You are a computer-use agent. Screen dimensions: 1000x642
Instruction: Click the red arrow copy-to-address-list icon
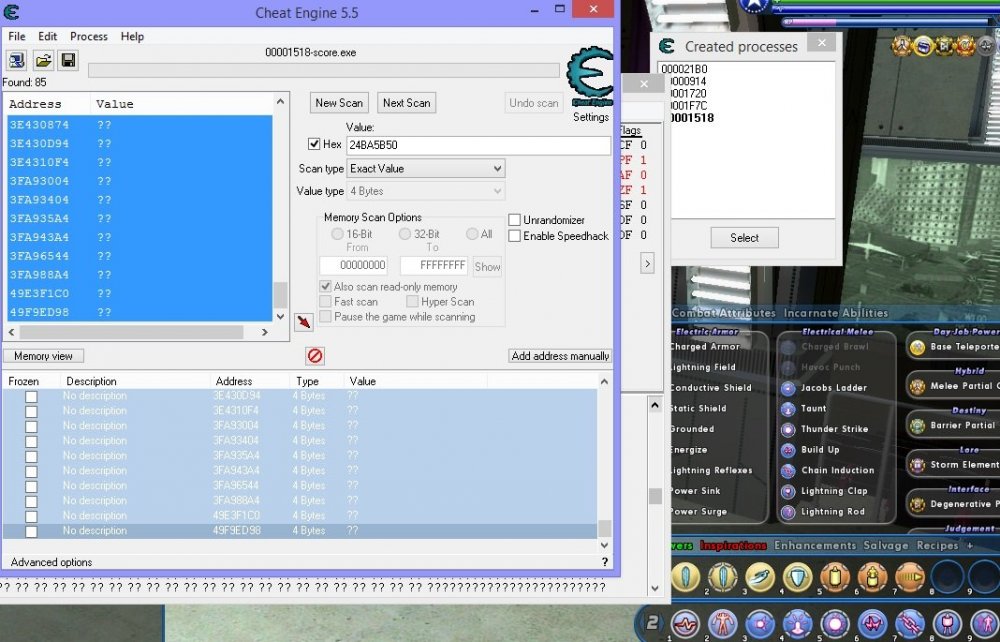pos(304,322)
